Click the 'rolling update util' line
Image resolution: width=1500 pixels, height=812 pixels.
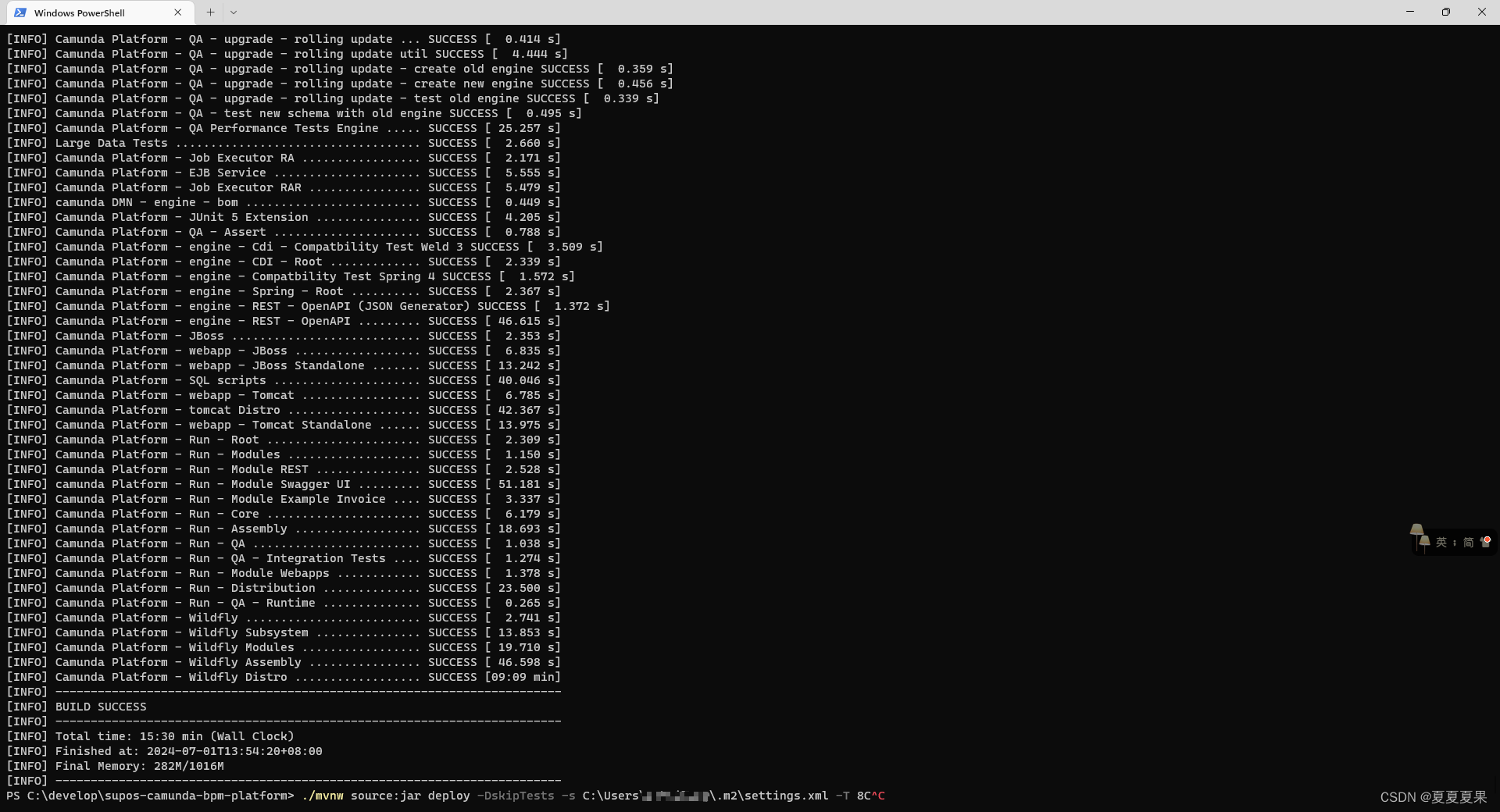click(287, 54)
